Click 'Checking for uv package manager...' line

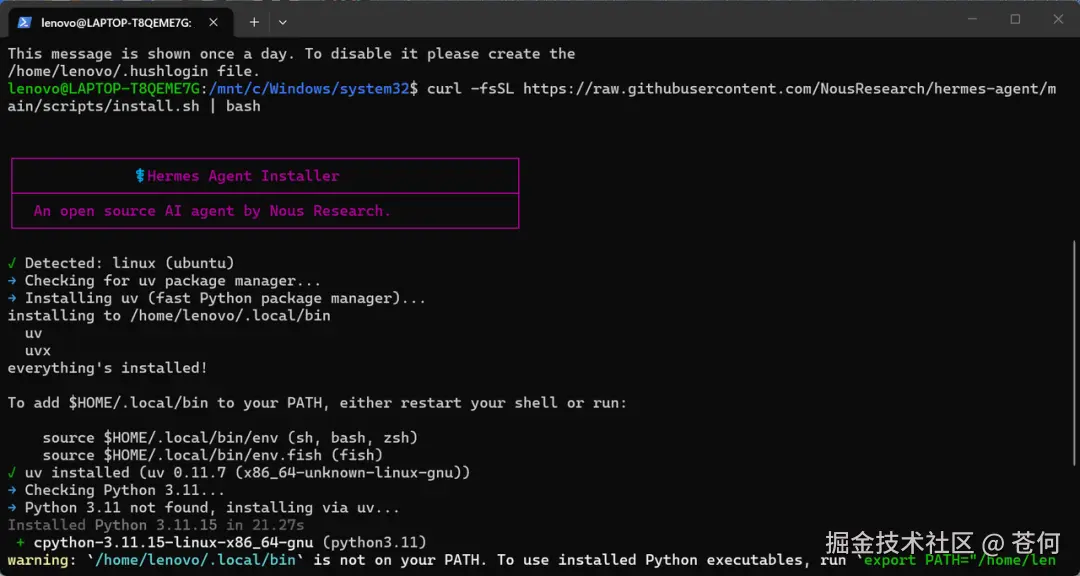coord(164,281)
